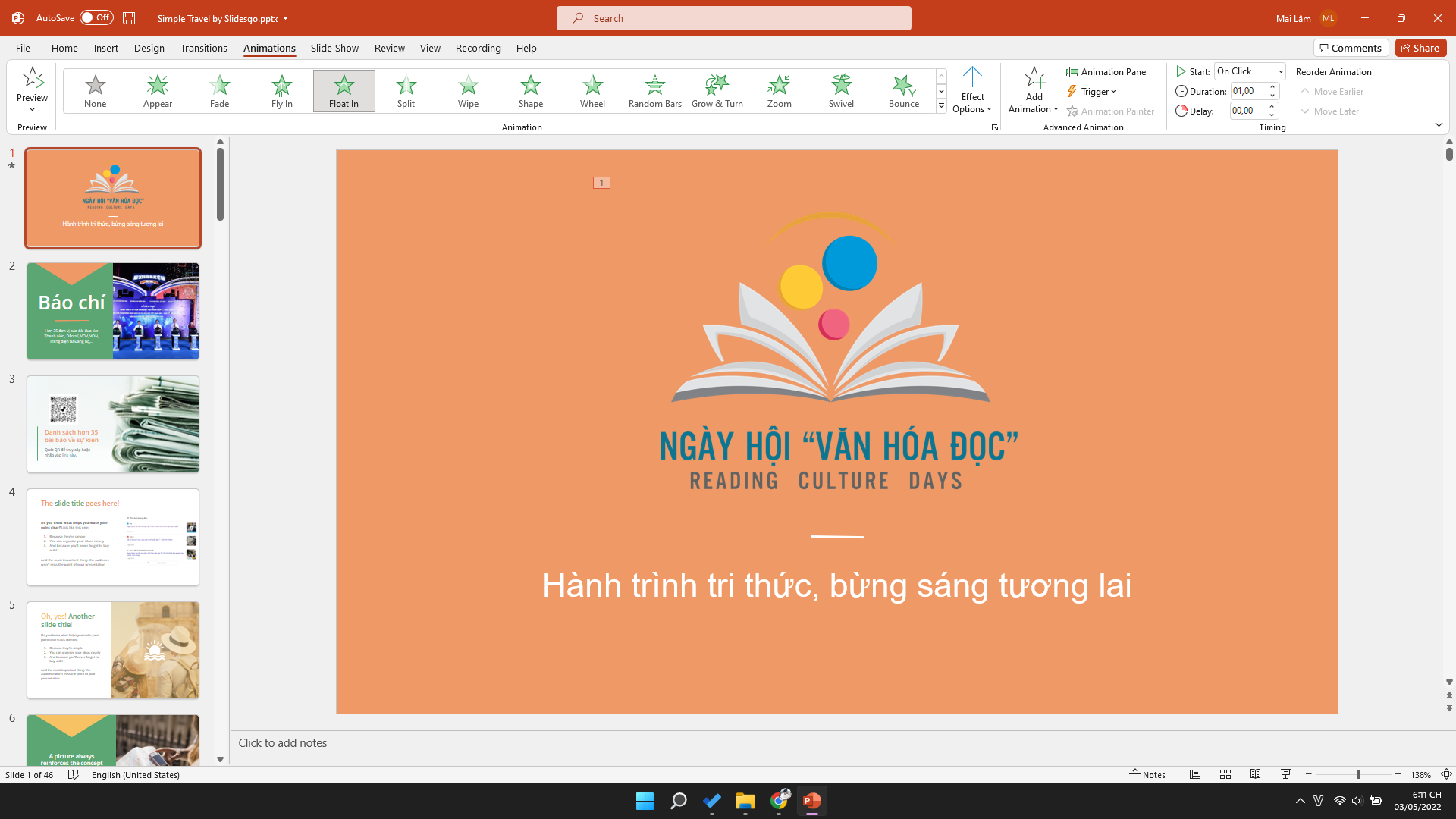Screen dimensions: 1456x819
Task: Apply the Fly In animation effect
Action: (281, 91)
